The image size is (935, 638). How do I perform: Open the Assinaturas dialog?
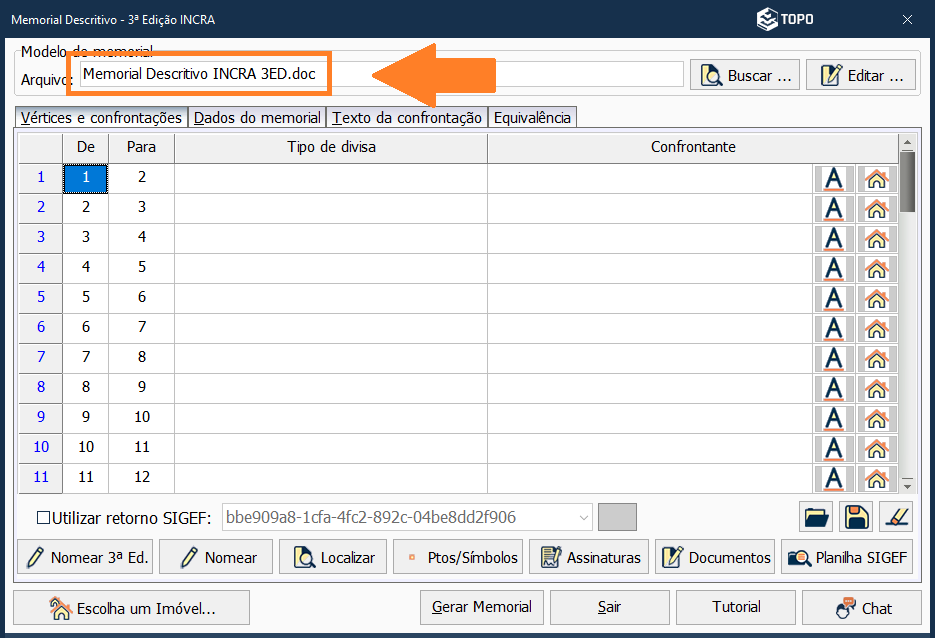click(x=589, y=557)
